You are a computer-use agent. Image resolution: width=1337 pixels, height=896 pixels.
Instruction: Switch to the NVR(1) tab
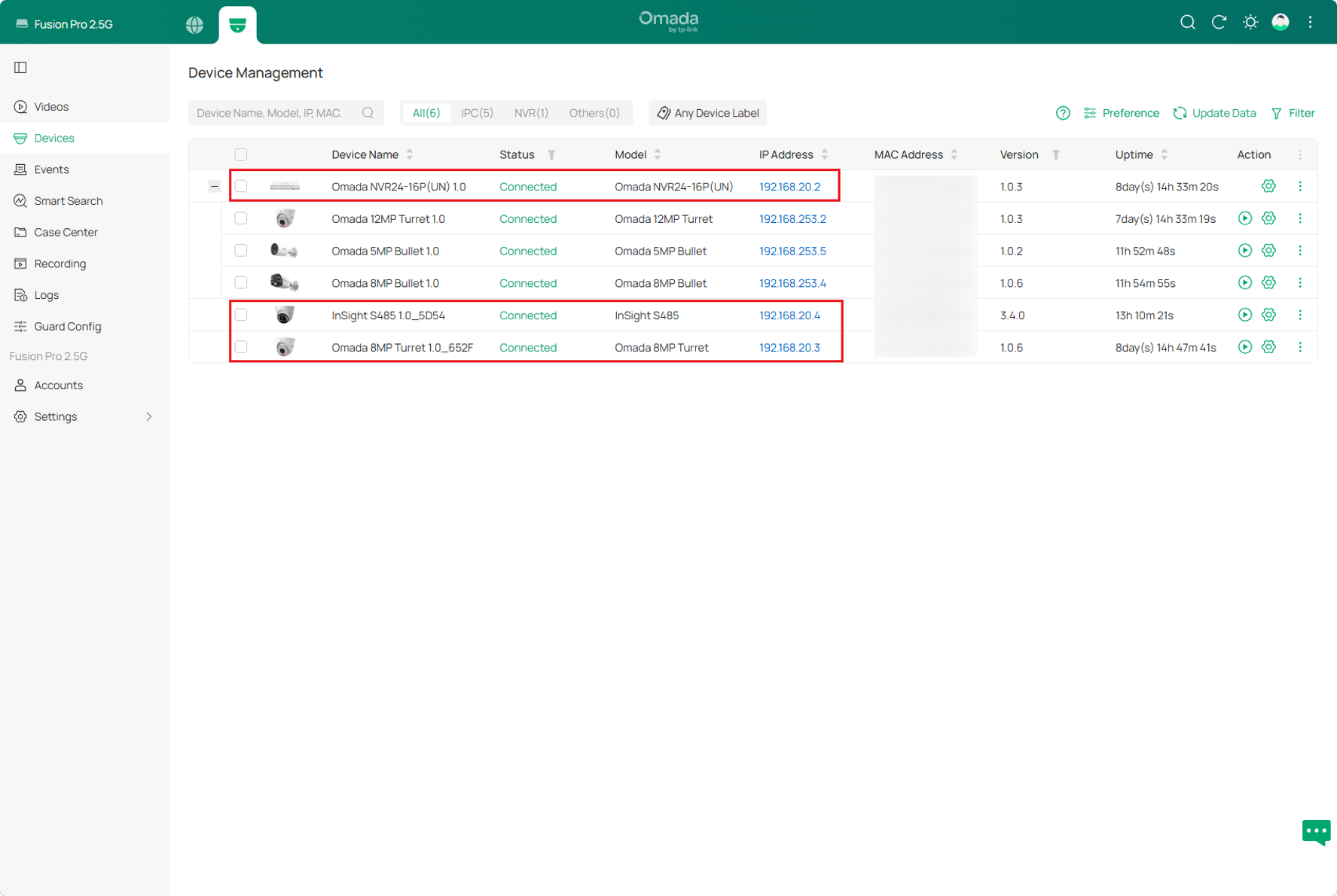531,113
